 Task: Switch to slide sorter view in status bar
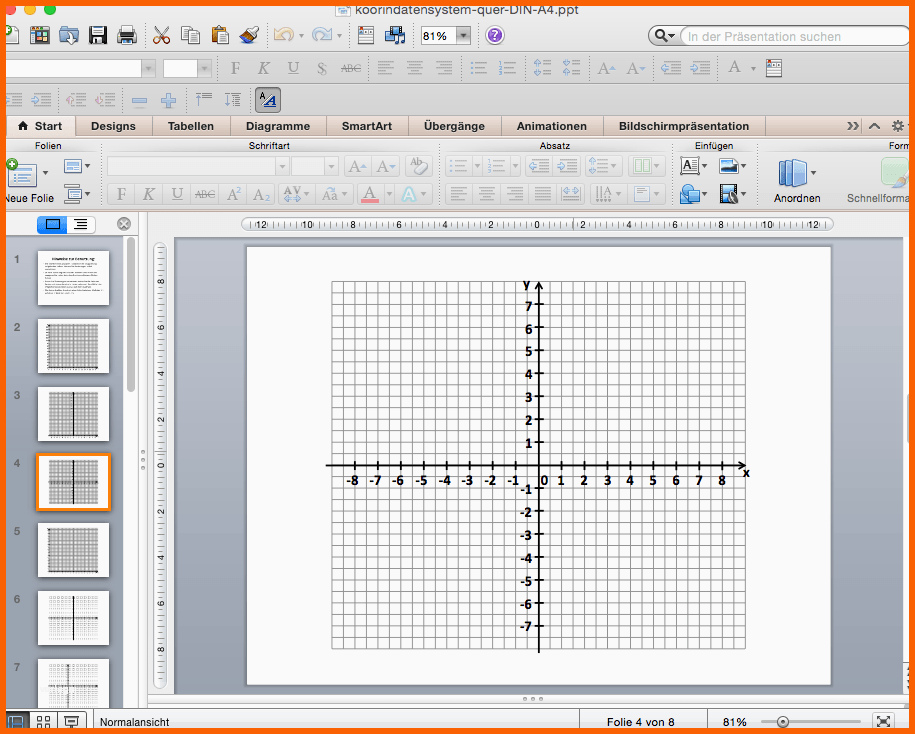43,721
